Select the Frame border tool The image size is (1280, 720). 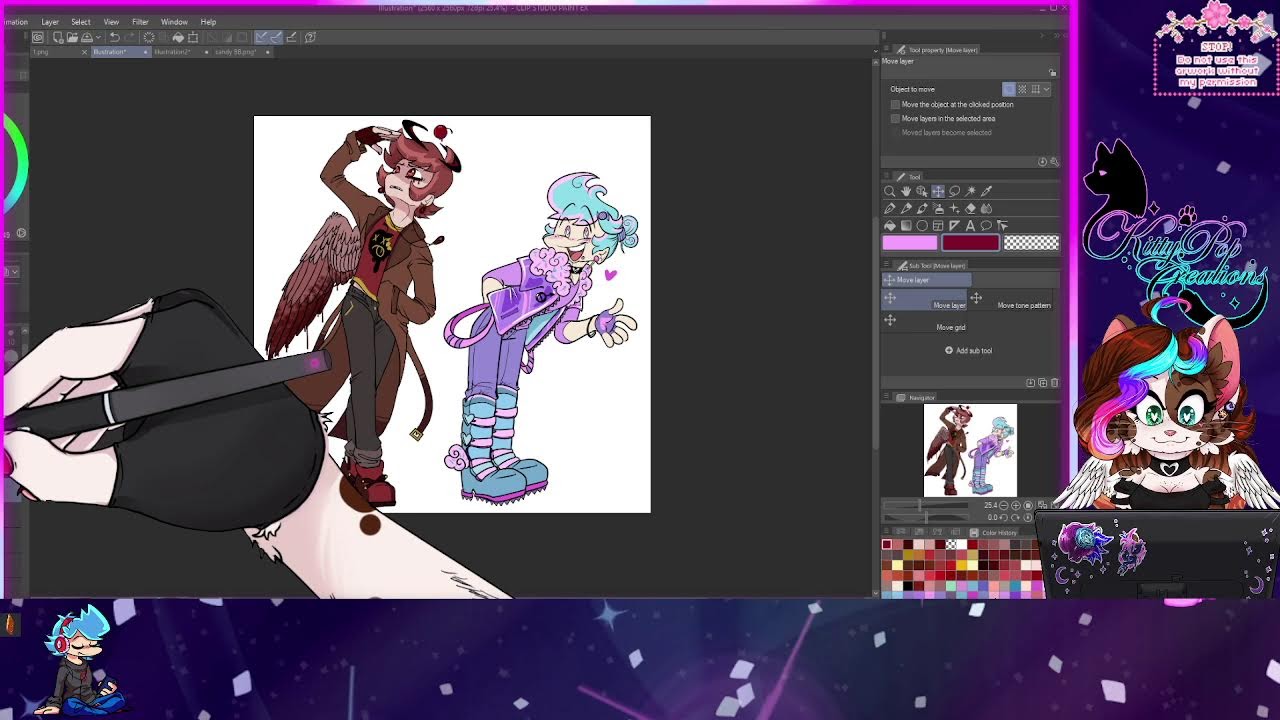pyautogui.click(x=938, y=225)
